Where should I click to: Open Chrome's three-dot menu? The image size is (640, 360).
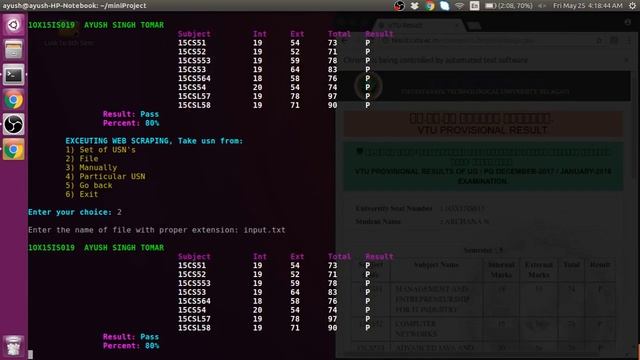[x=629, y=40]
